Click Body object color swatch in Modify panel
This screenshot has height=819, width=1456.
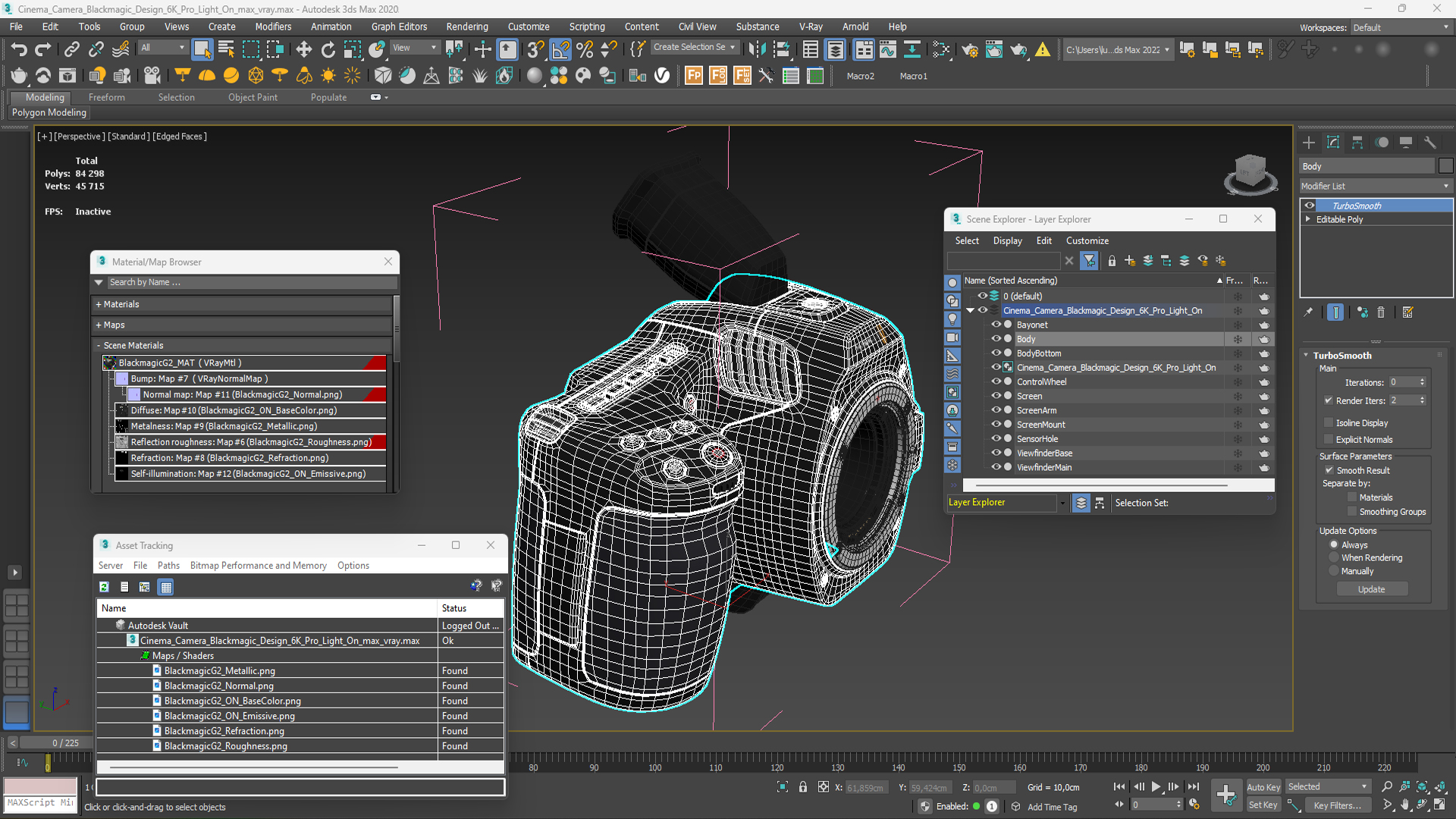tap(1446, 166)
